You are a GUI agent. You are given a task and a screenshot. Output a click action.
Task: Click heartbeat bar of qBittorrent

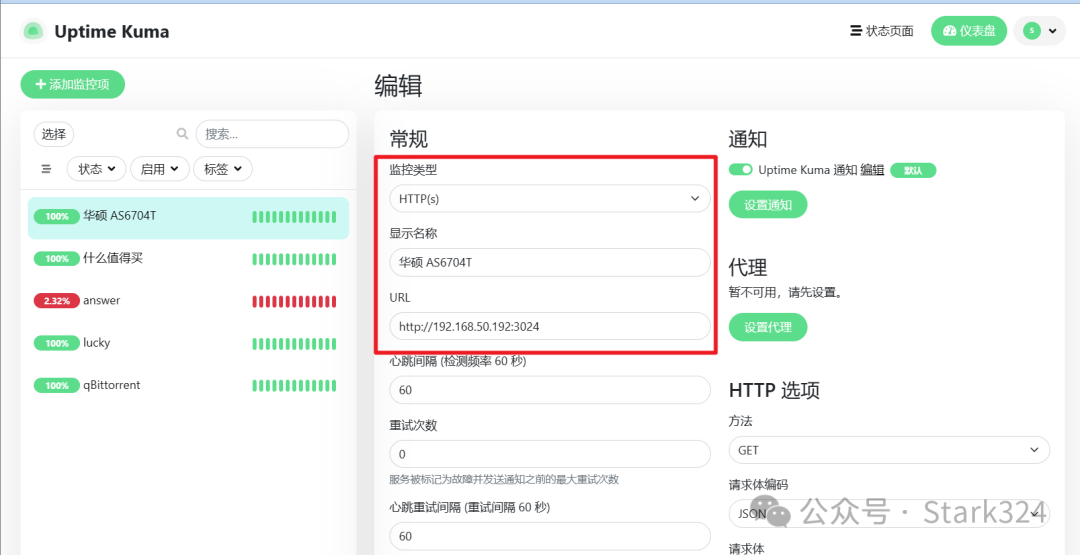294,386
